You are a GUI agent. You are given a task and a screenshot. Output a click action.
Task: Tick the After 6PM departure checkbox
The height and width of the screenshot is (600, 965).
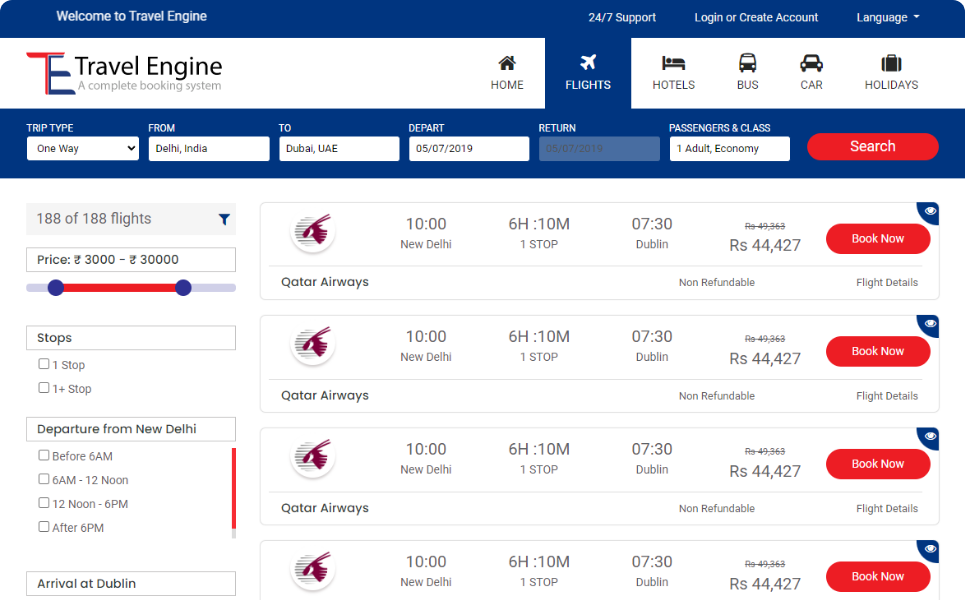[x=44, y=526]
